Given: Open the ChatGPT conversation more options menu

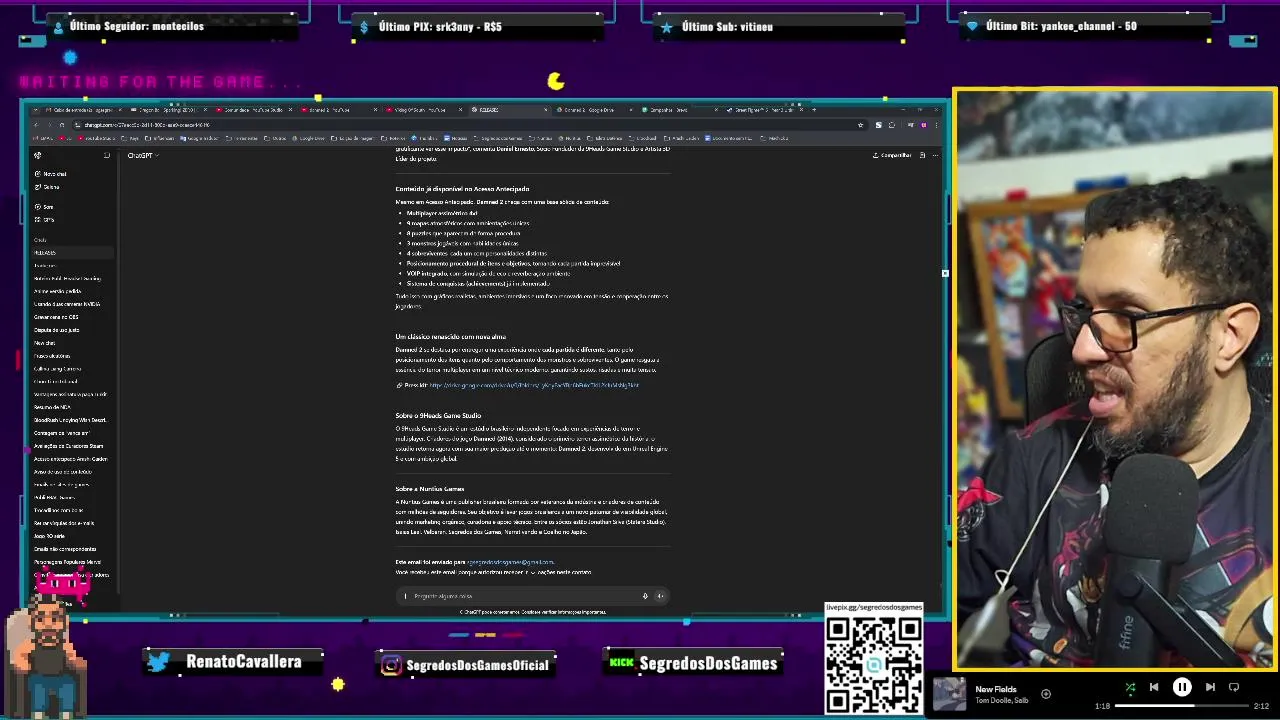Looking at the screenshot, I should (x=935, y=155).
